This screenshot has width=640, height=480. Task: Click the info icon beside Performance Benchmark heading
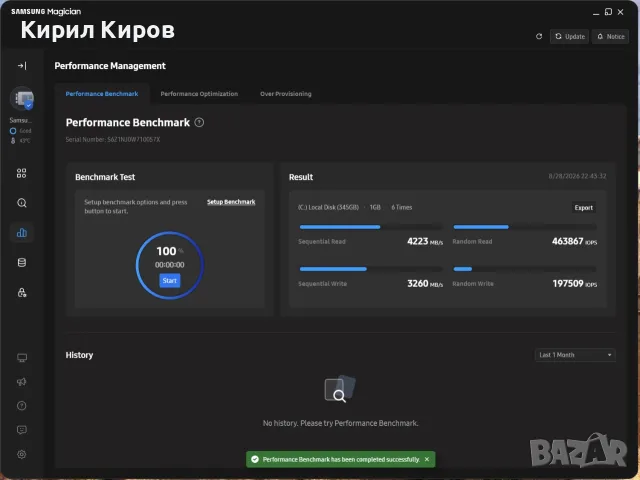(x=199, y=122)
